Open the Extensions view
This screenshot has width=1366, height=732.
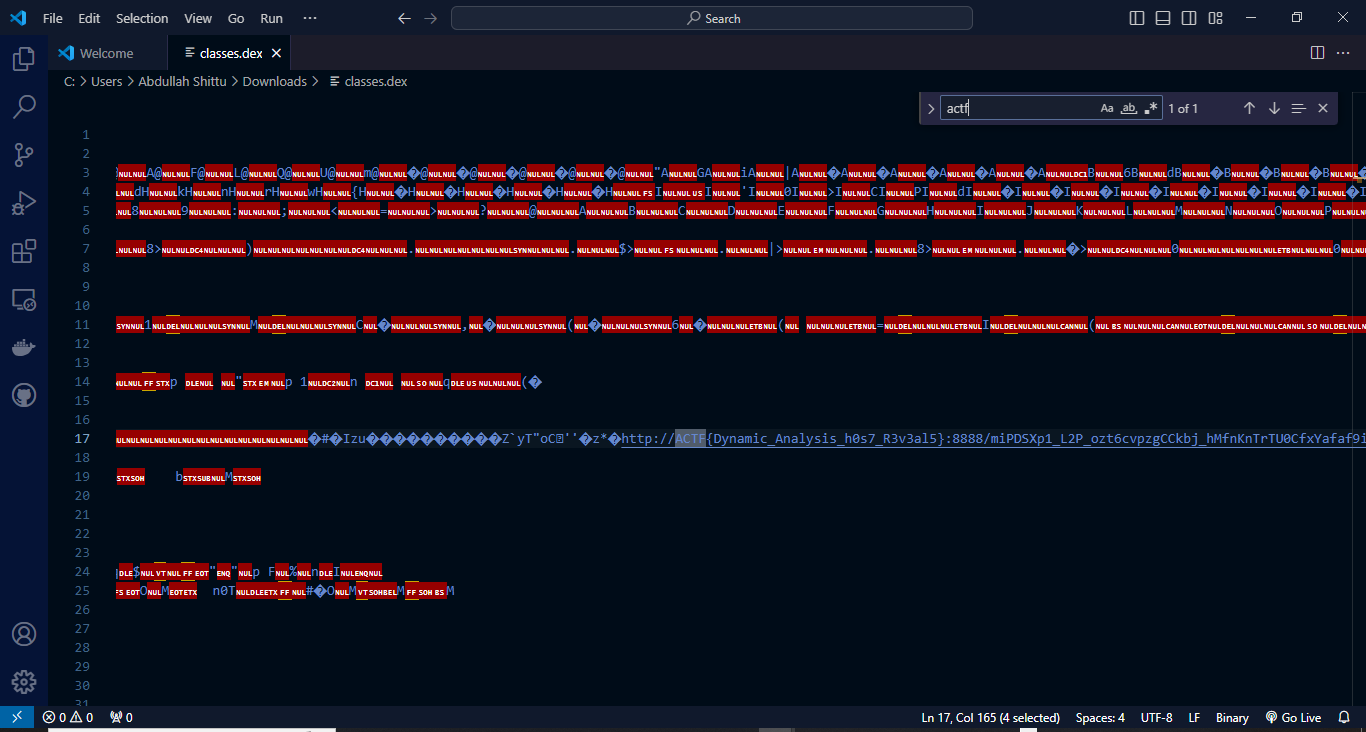pos(24,252)
